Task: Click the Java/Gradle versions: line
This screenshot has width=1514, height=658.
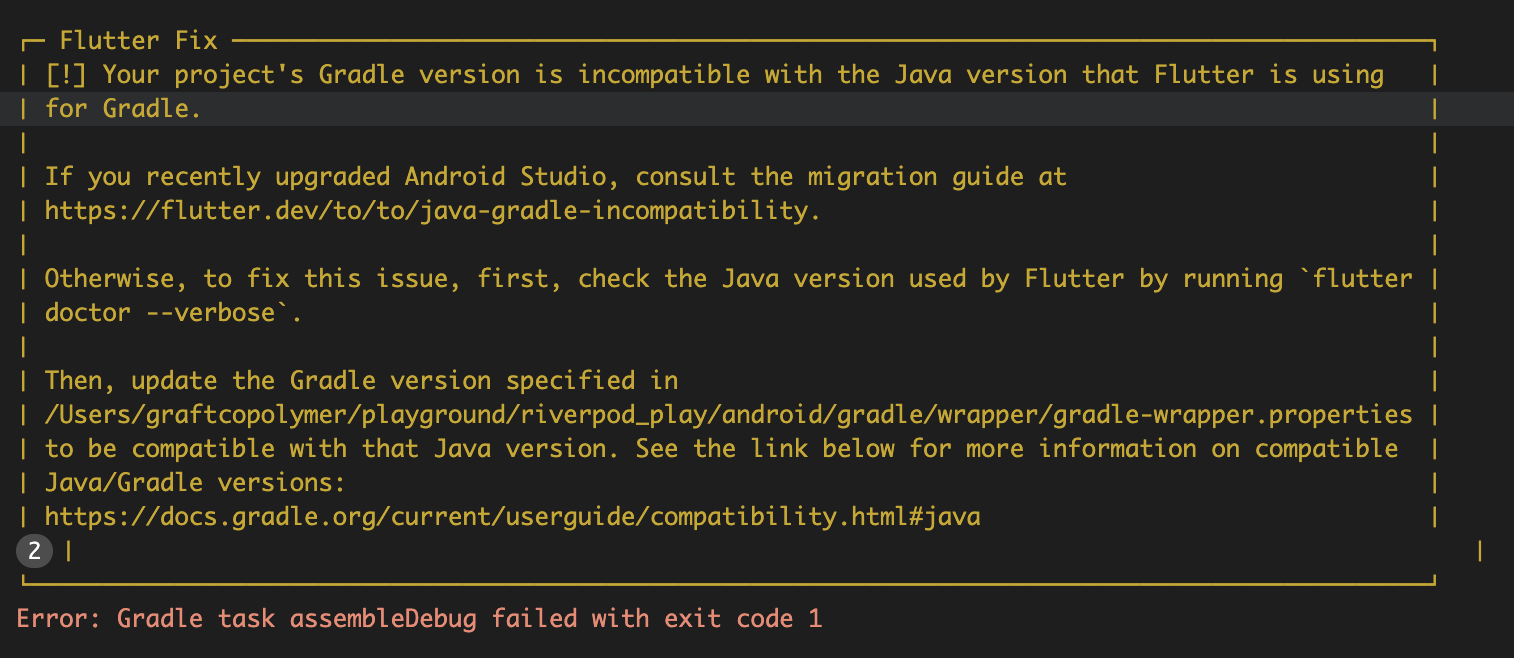Action: pyautogui.click(x=195, y=483)
